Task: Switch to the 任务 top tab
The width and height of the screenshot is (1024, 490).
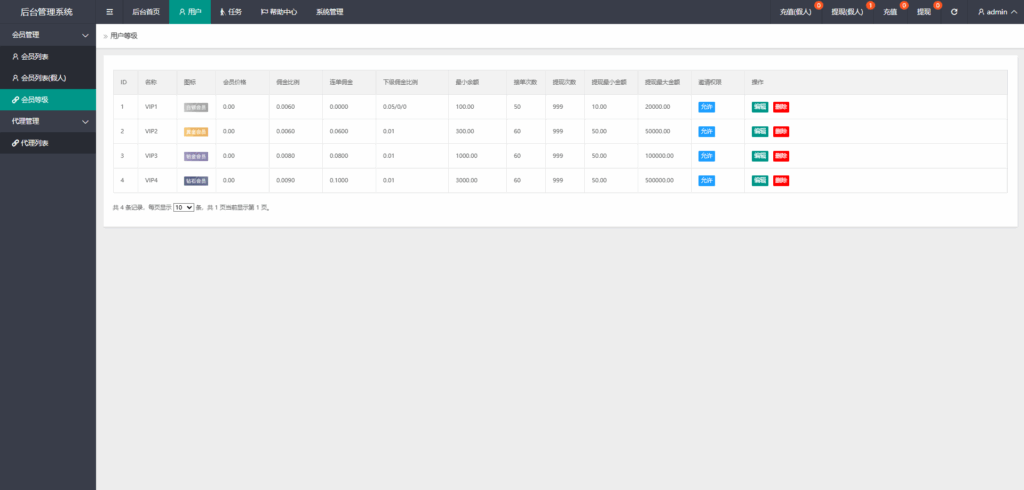Action: coord(230,12)
